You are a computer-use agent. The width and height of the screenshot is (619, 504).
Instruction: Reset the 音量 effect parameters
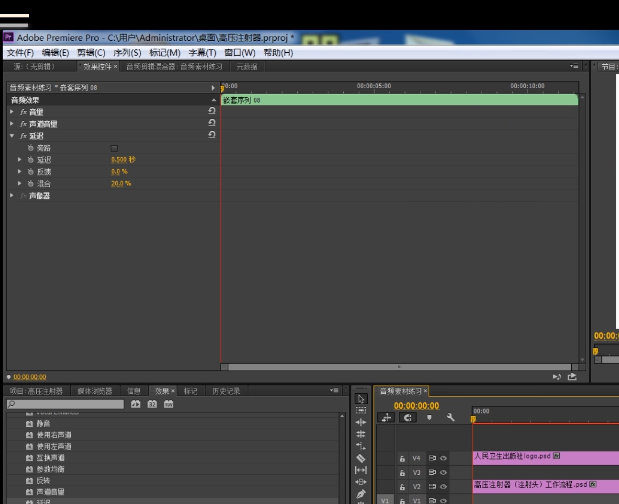[x=211, y=111]
